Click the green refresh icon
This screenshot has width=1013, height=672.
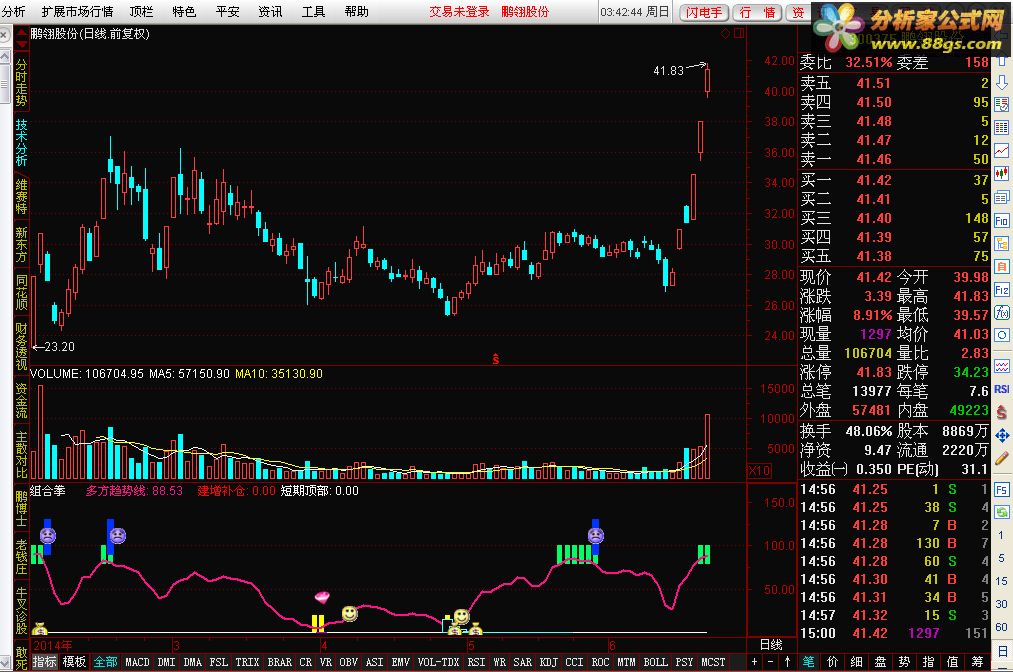click(x=1001, y=512)
